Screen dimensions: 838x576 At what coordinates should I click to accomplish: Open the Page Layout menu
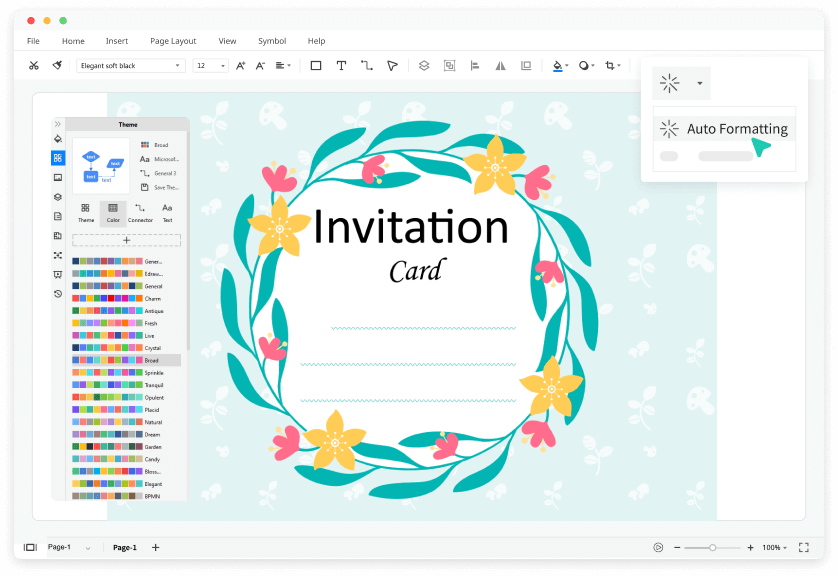[x=173, y=41]
